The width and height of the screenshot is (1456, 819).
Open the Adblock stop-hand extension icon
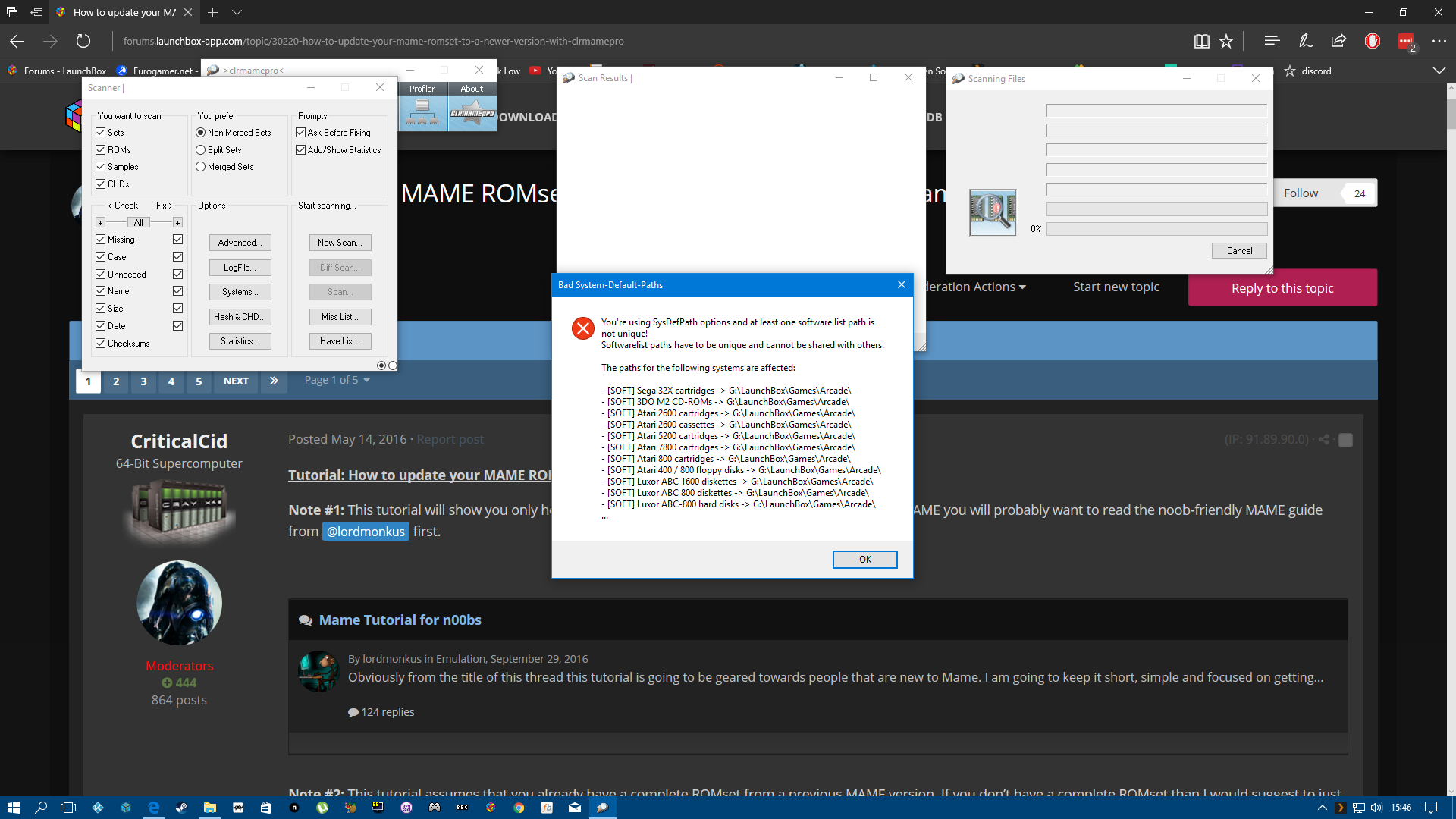(x=1372, y=41)
